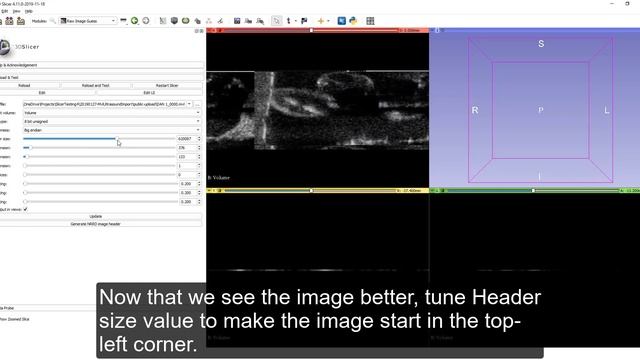The image size is (640, 360).
Task: Click the Restart Slicer button
Action: 167,85
